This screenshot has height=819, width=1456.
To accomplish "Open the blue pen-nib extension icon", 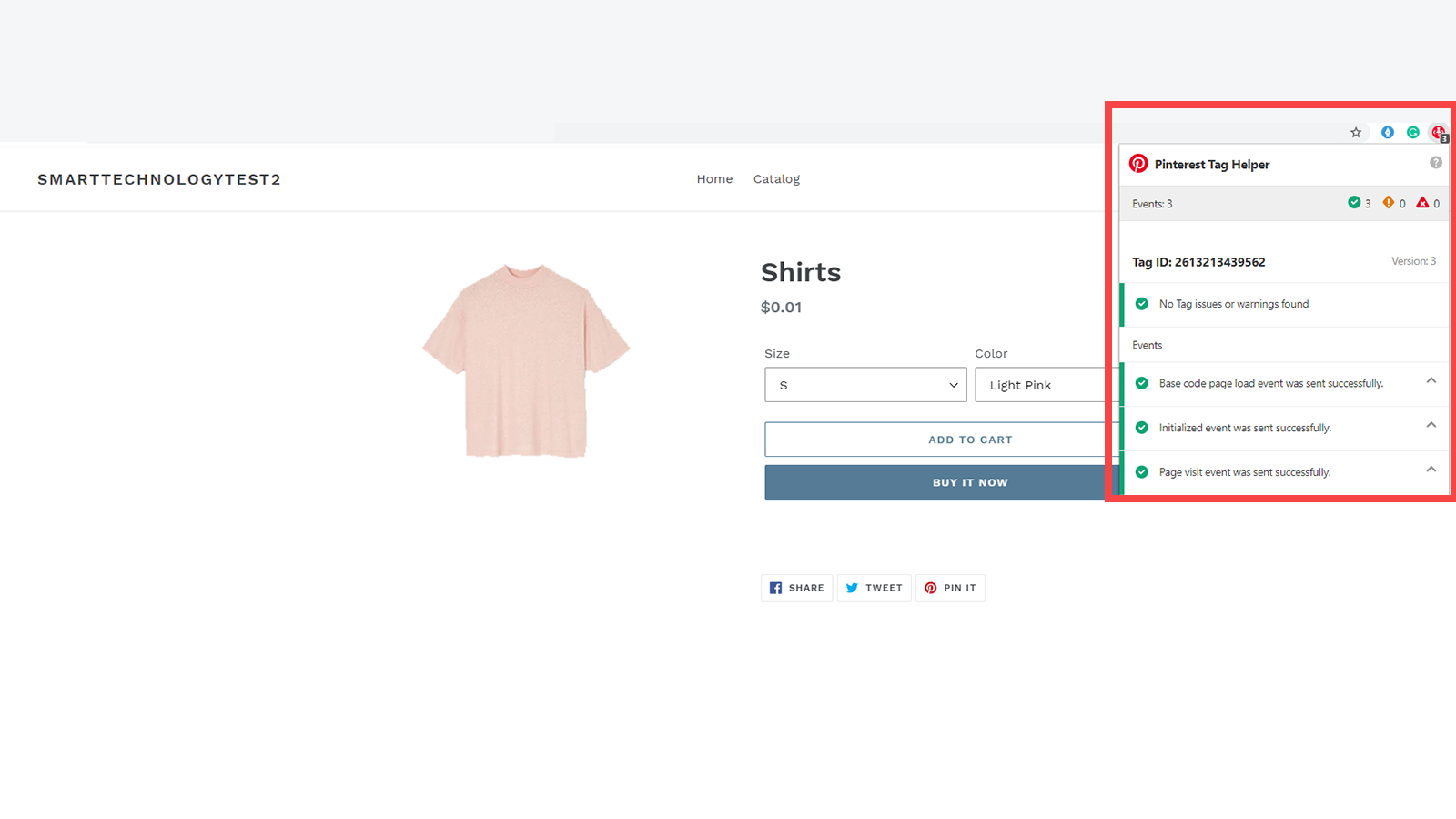I will (x=1387, y=132).
